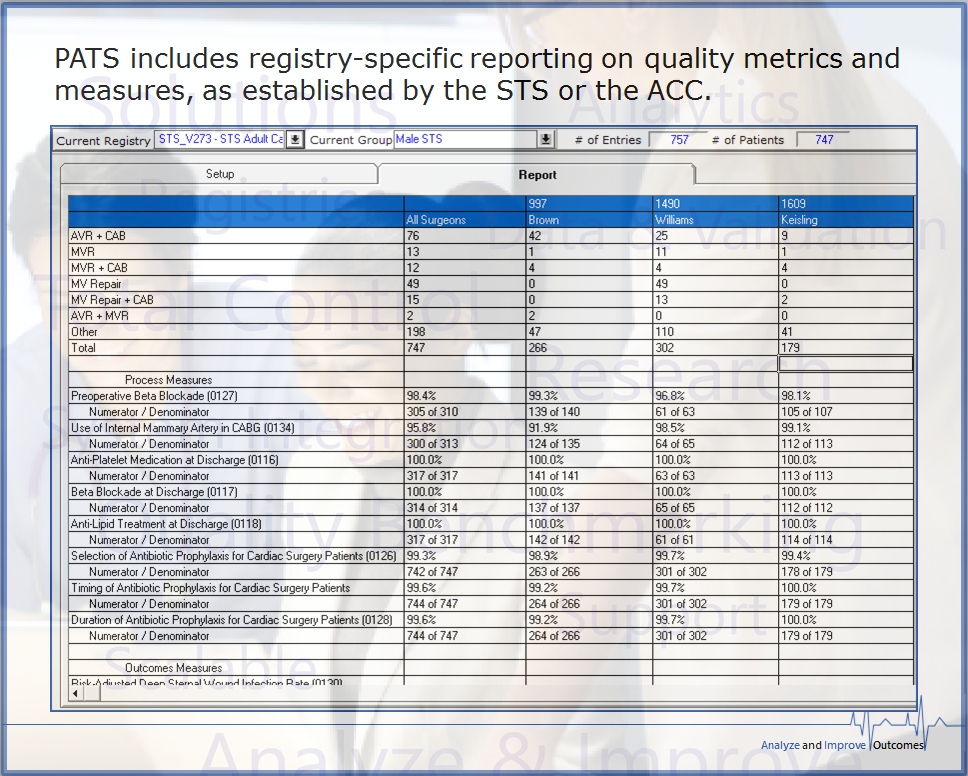Viewport: 968px width, 776px height.
Task: Click Williams Other value 110
Action: point(715,332)
